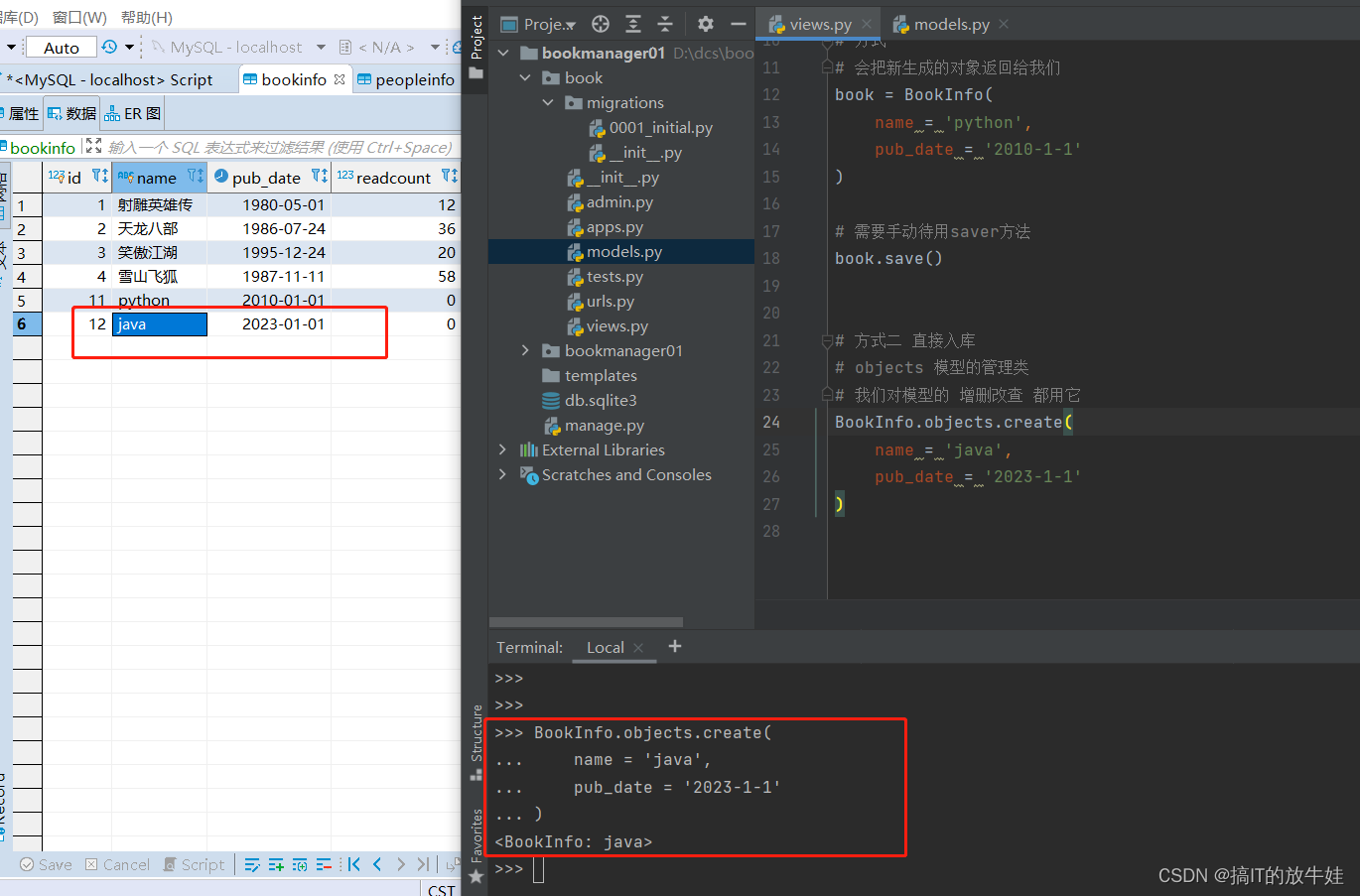This screenshot has height=896, width=1360.
Task: Locate current file in PyCharm Project panel
Action: coord(601,24)
